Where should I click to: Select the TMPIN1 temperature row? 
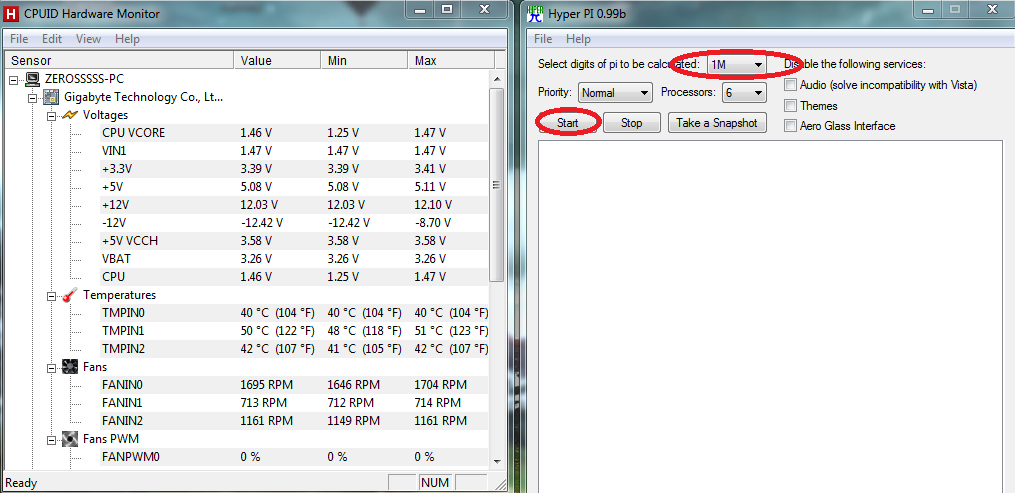click(x=295, y=331)
